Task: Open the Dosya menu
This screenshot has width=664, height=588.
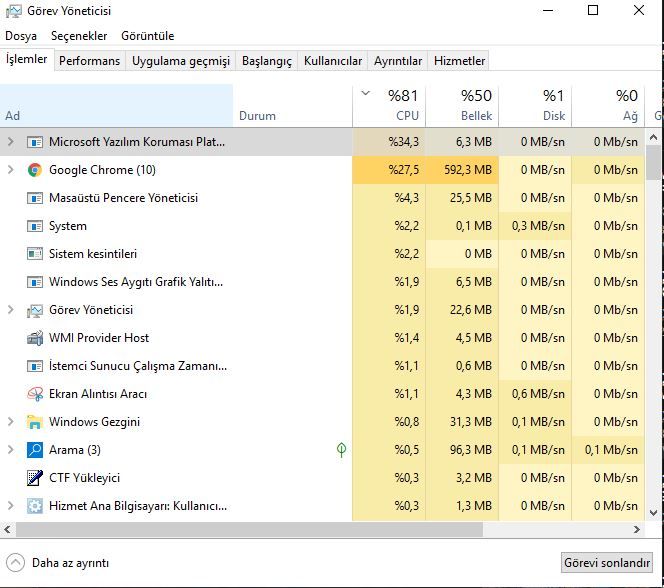Action: coord(21,36)
